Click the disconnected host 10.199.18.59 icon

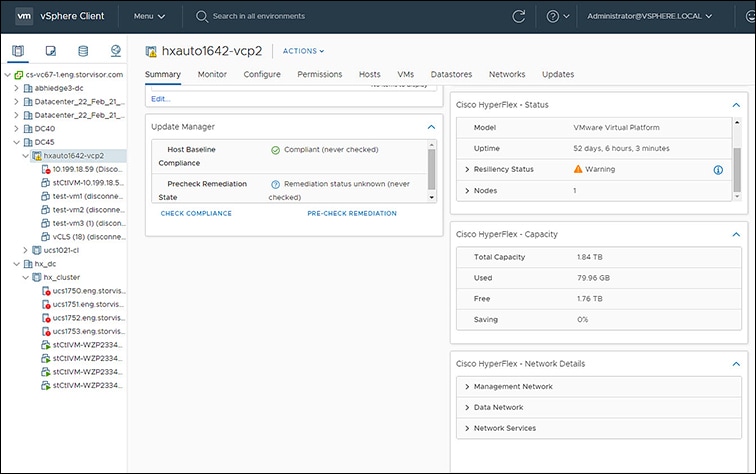click(46, 169)
